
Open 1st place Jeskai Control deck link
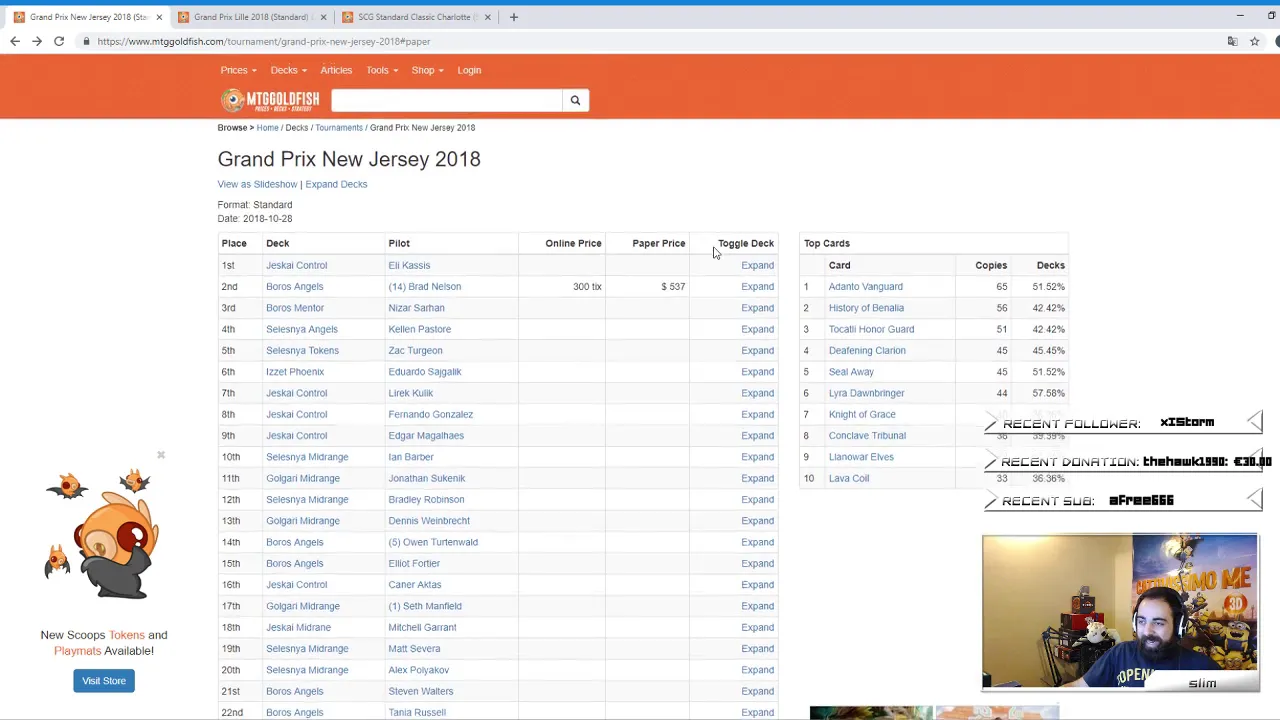click(296, 265)
